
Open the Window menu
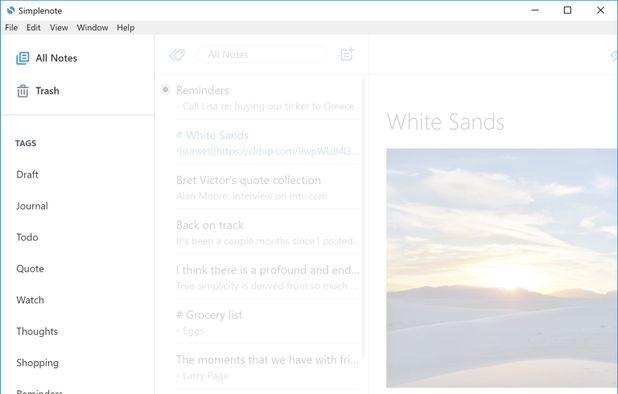tap(93, 28)
